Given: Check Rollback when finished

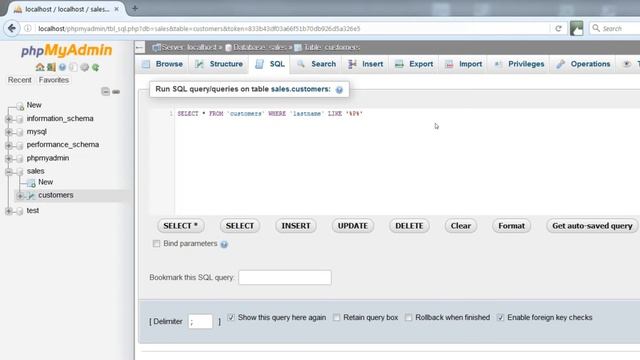Looking at the screenshot, I should 408,317.
